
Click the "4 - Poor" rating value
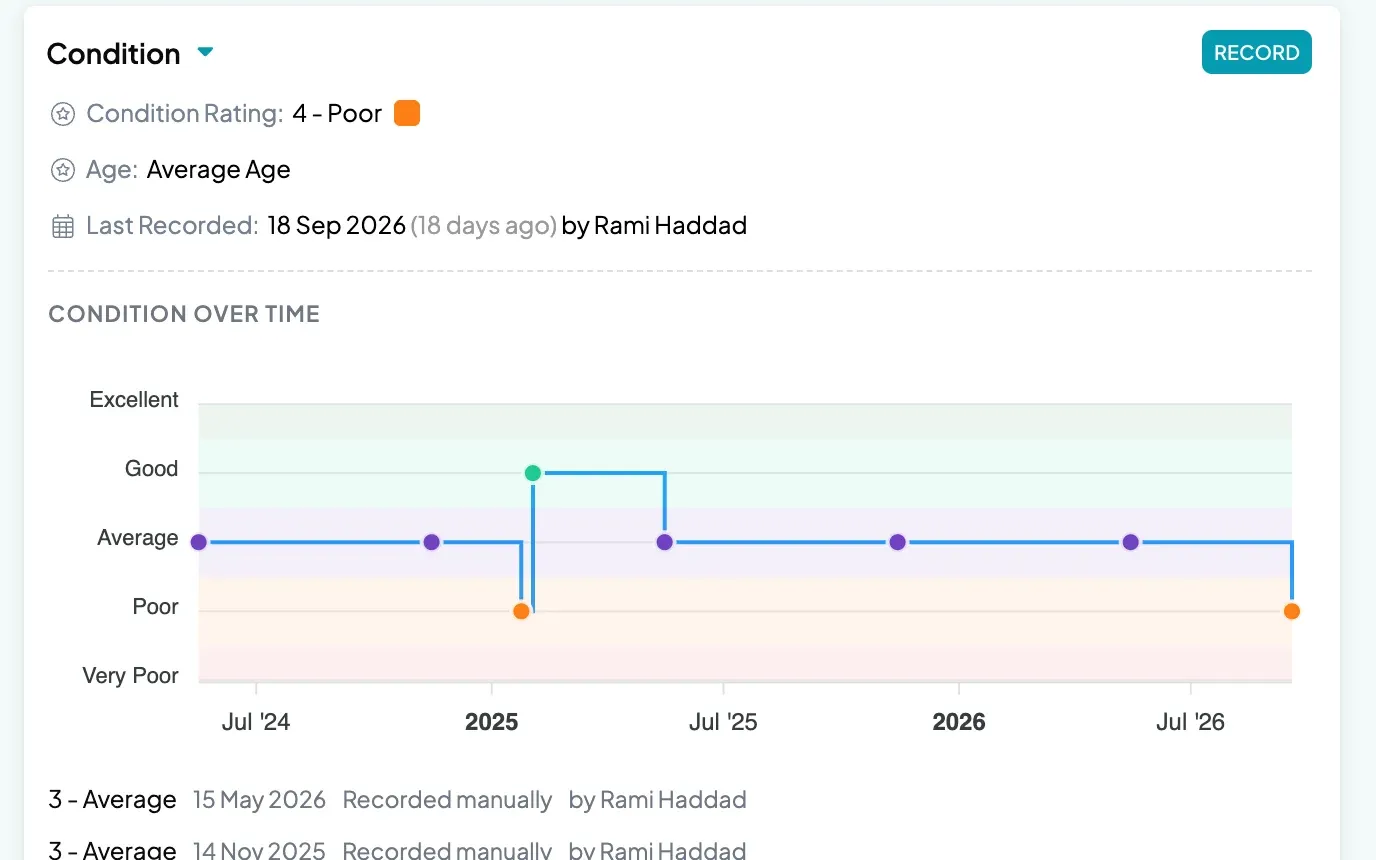(337, 114)
